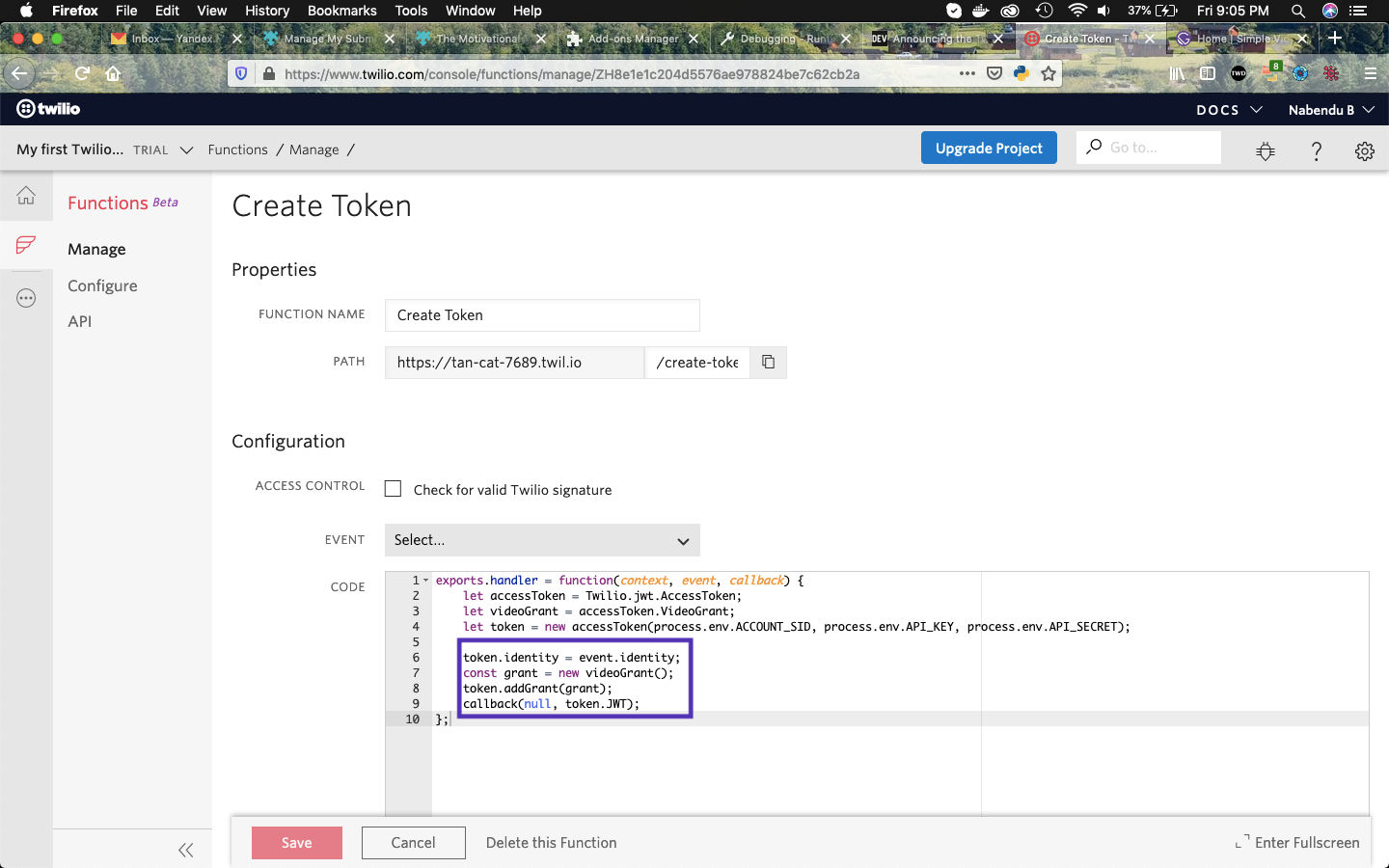Open the EVENT Select dropdown
This screenshot has height=868, width=1389.
pos(542,540)
